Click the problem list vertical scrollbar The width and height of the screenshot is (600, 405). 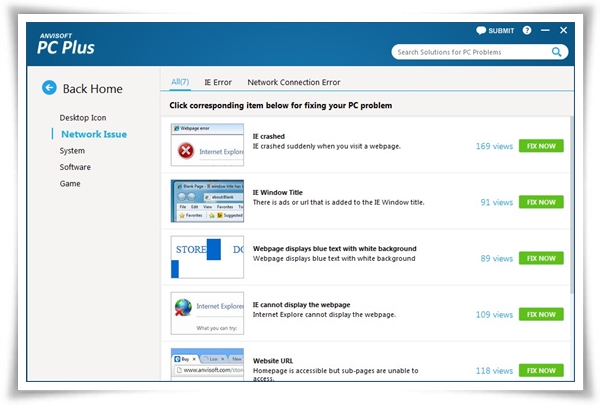pyautogui.click(x=572, y=205)
